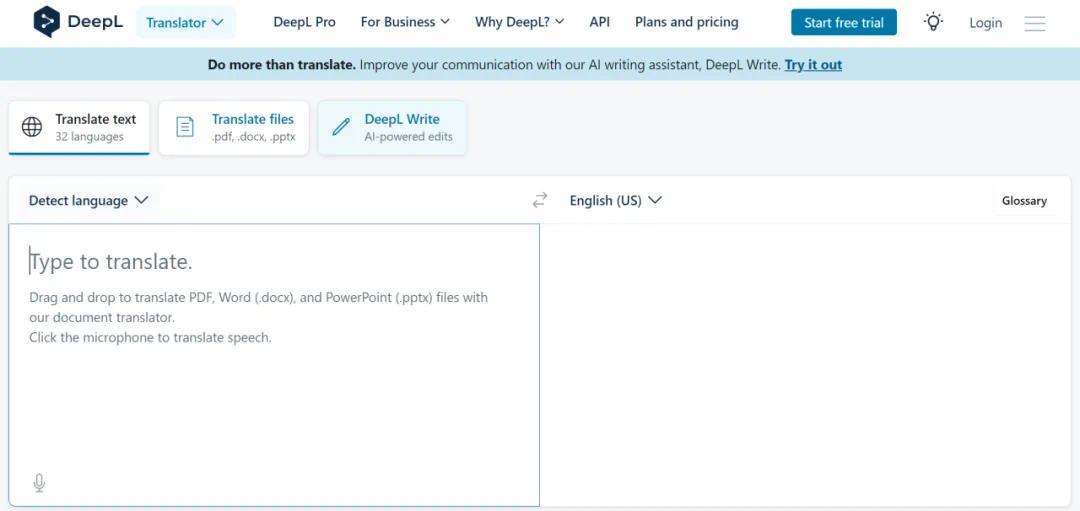Expand the For Business menu
Screen dimensions: 1080x511
coord(405,22)
